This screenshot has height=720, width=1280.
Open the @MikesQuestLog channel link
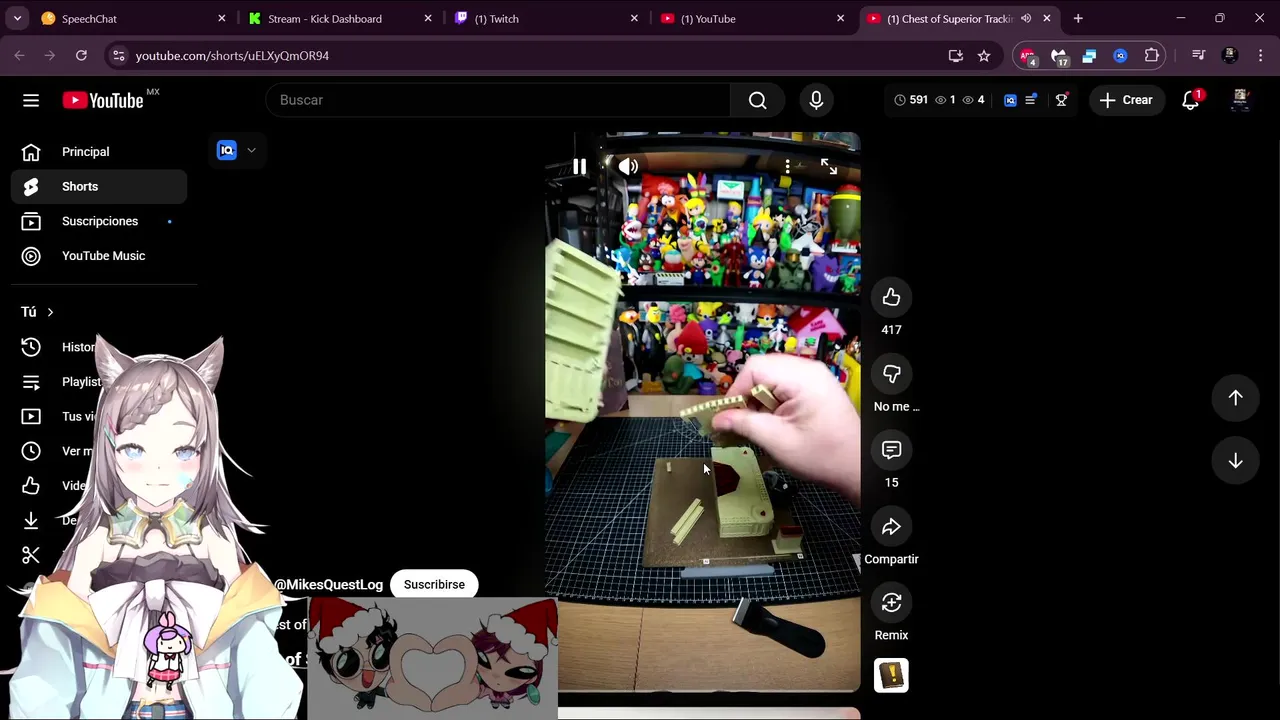pyautogui.click(x=328, y=584)
